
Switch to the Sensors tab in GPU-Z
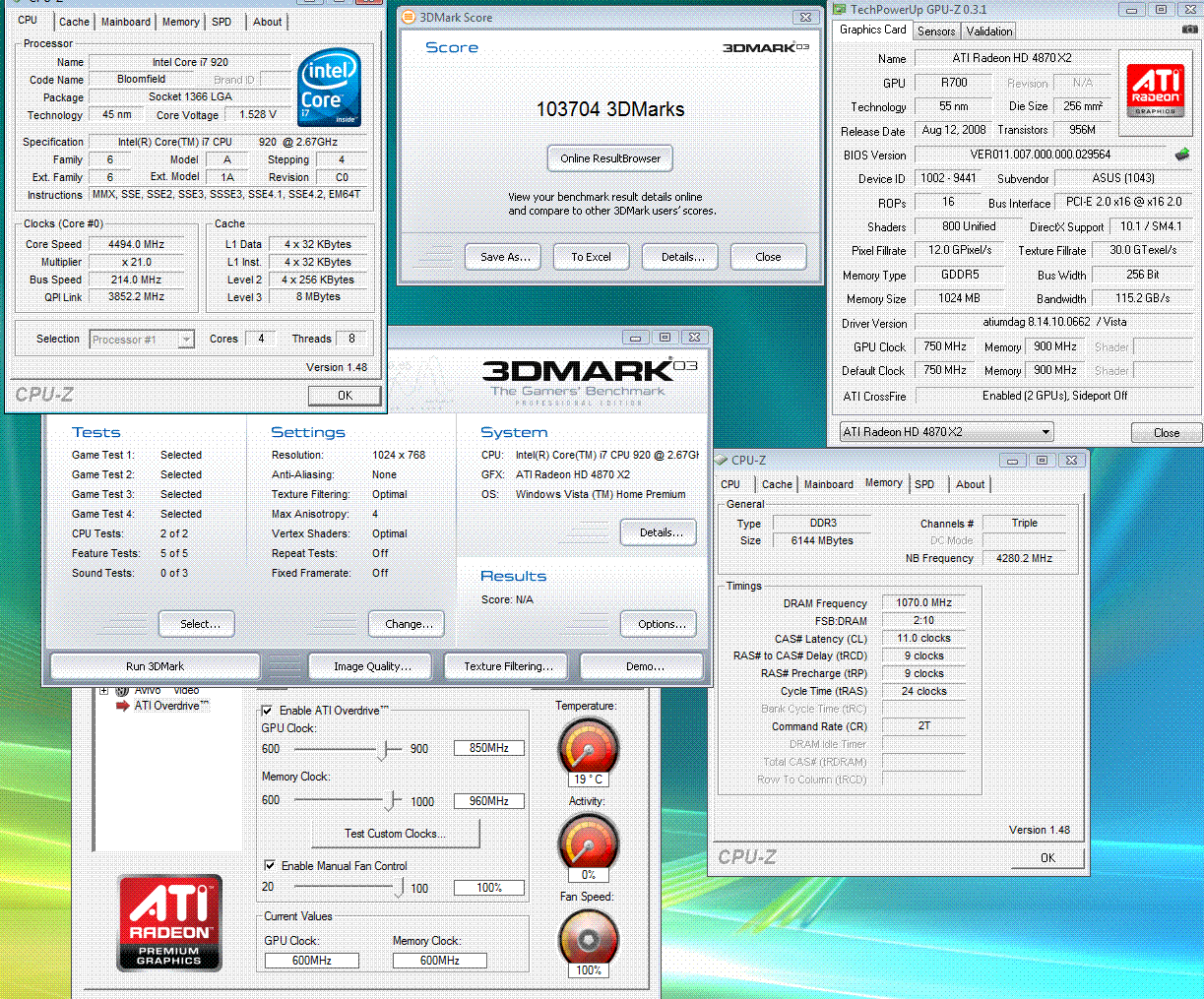click(x=936, y=31)
